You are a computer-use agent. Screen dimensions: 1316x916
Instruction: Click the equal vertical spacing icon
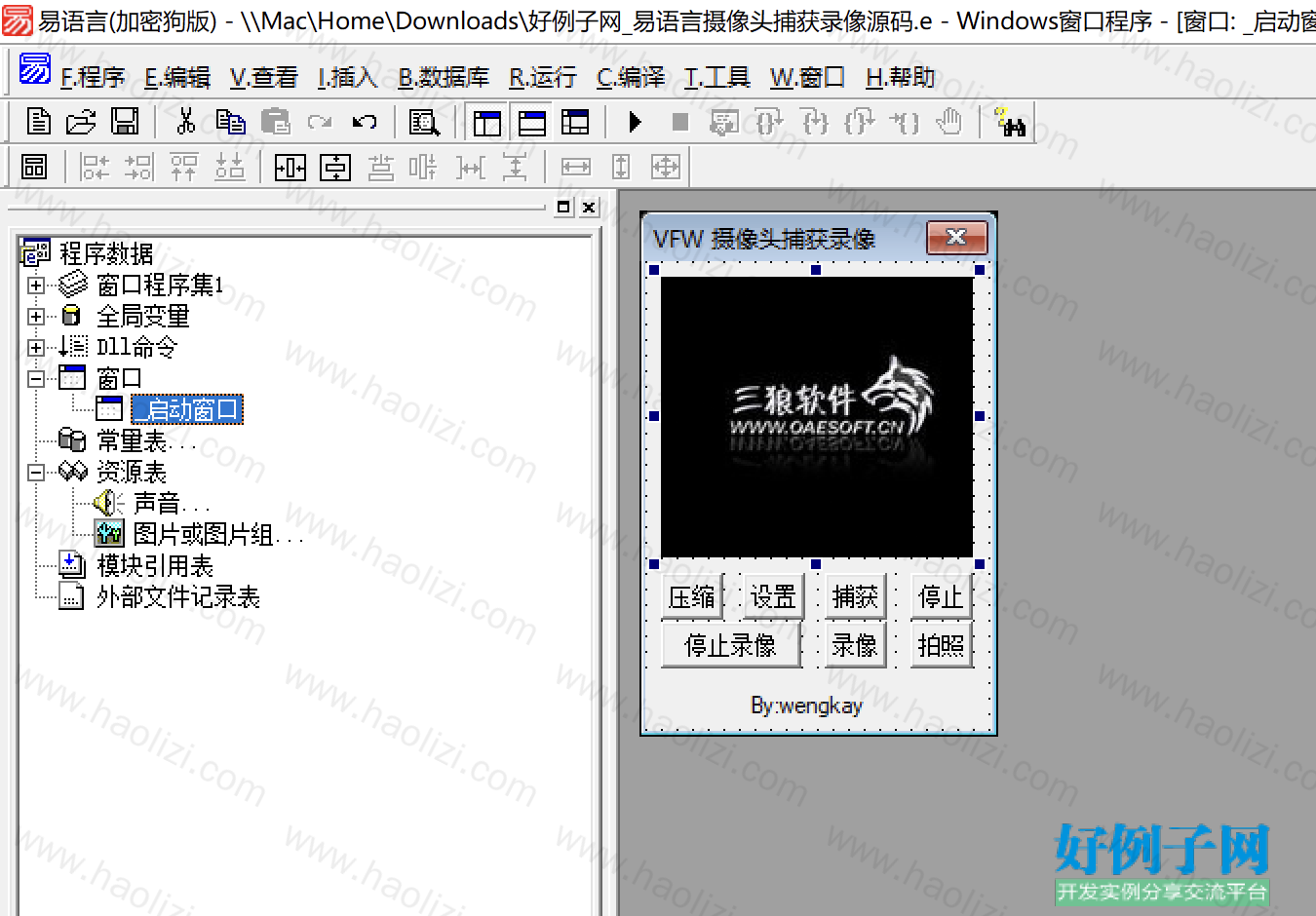516,167
